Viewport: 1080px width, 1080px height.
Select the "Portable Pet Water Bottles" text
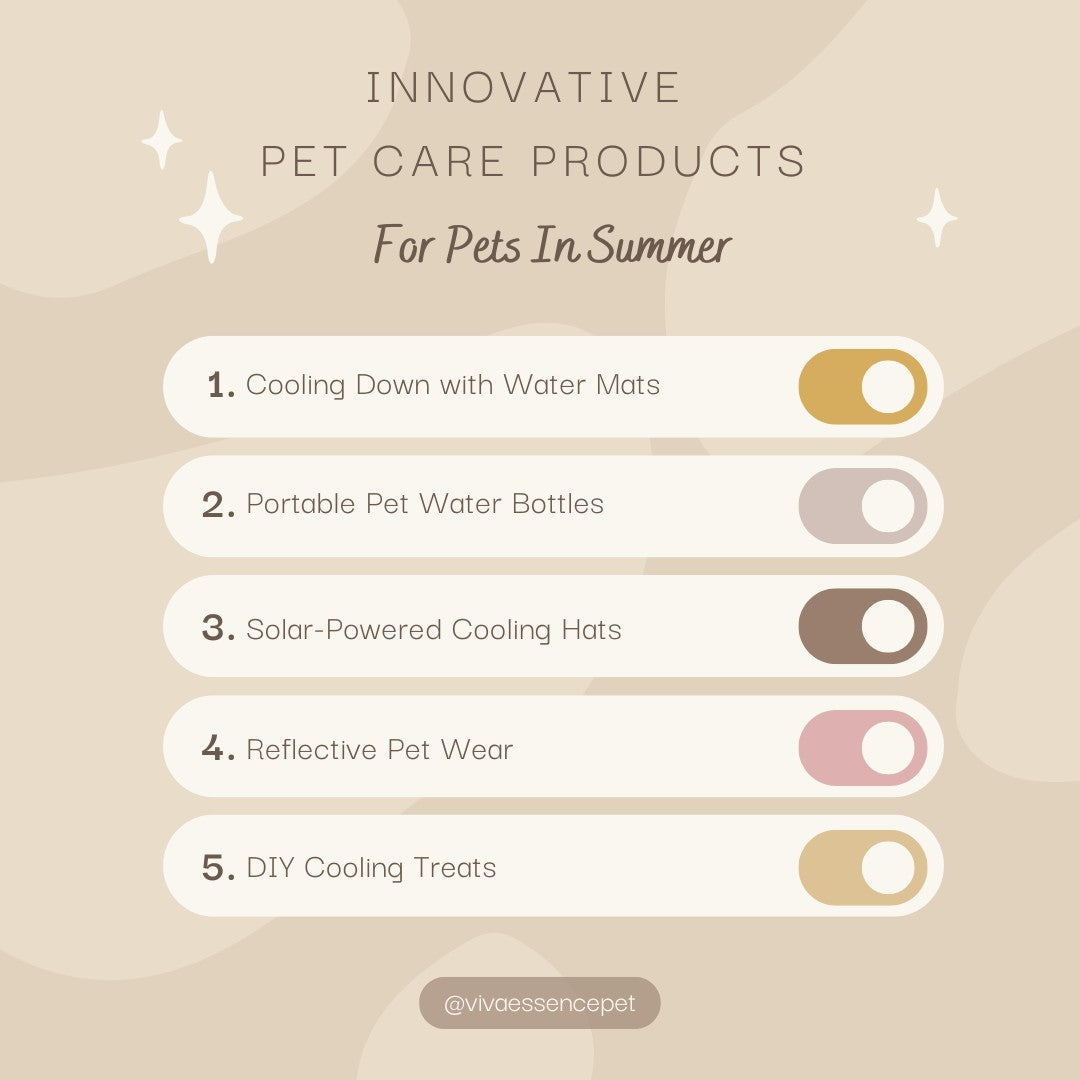pyautogui.click(x=425, y=504)
